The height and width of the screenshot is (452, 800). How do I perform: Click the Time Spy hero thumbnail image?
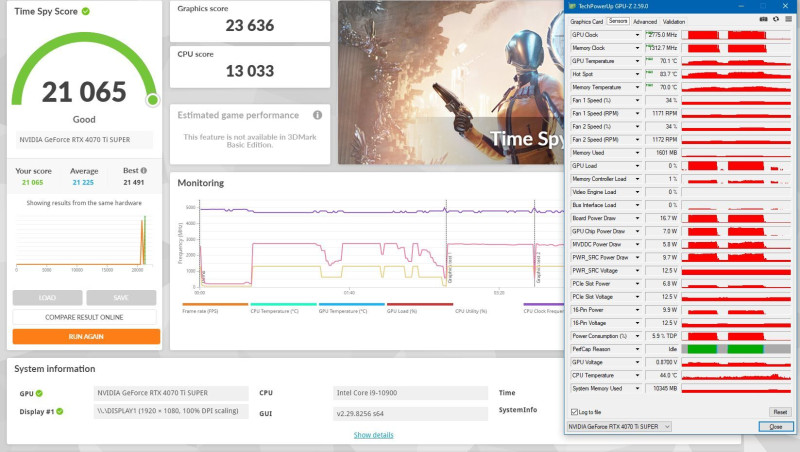(451, 82)
